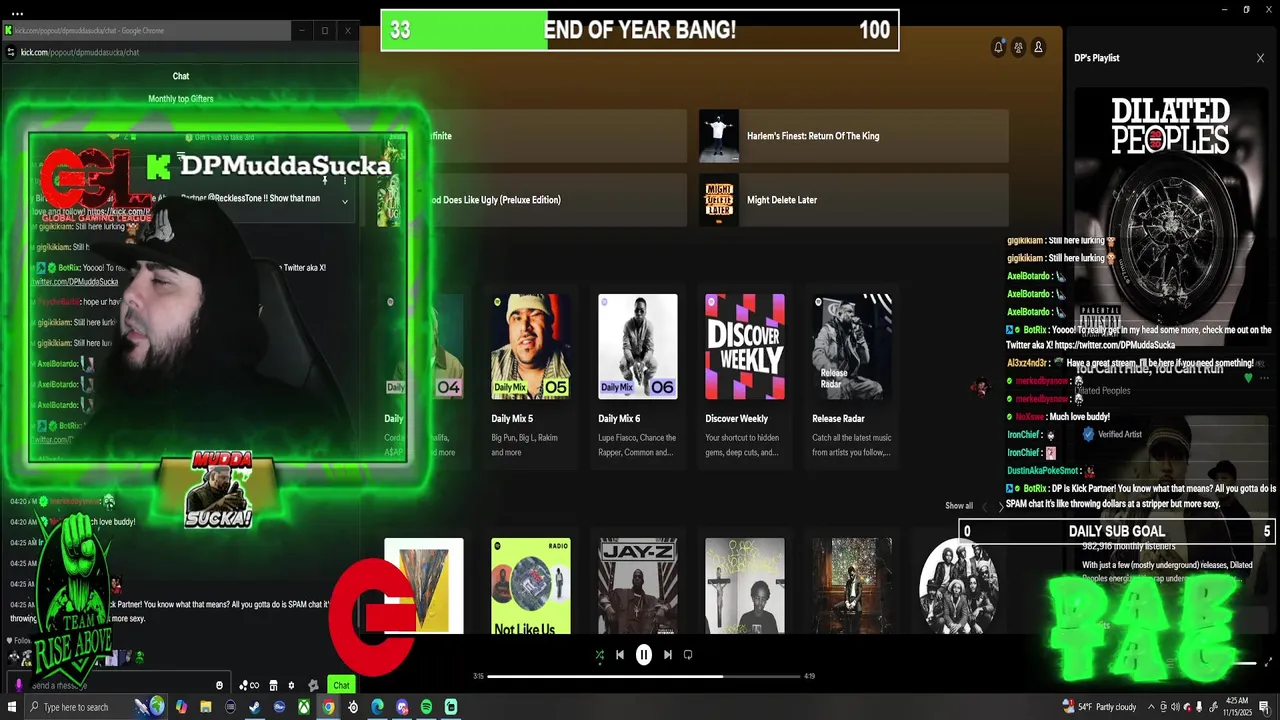Open Spotify full screen view icon
1280x720 pixels.
pyautogui.click(x=1269, y=662)
